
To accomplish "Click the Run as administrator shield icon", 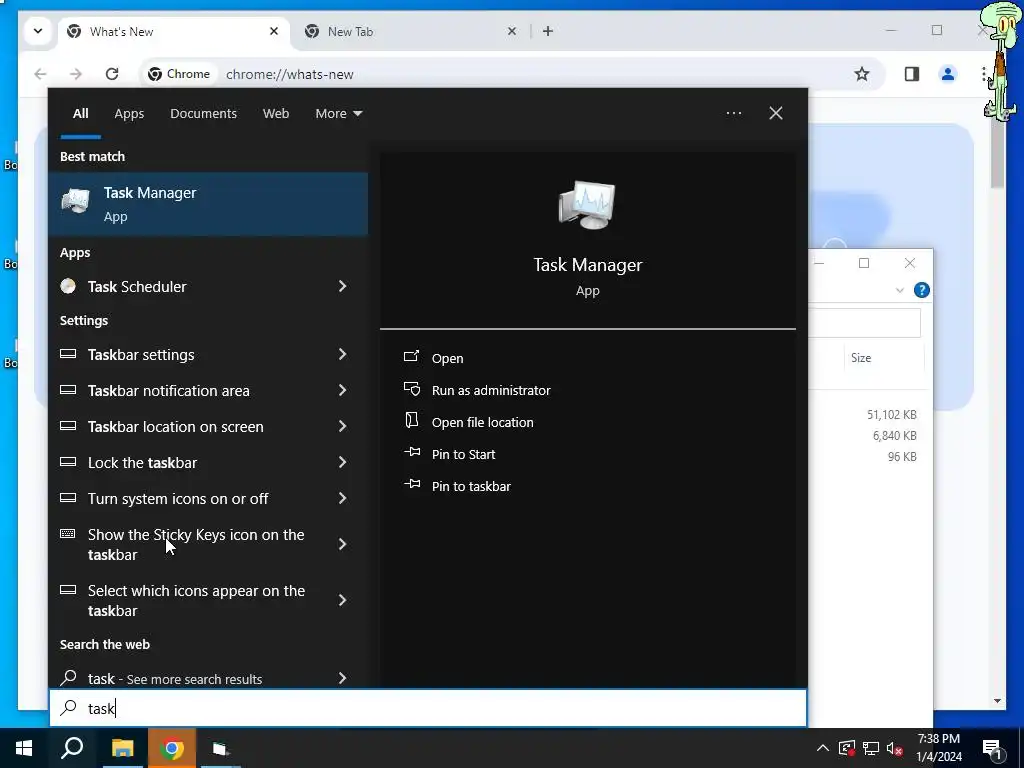I will 411,389.
